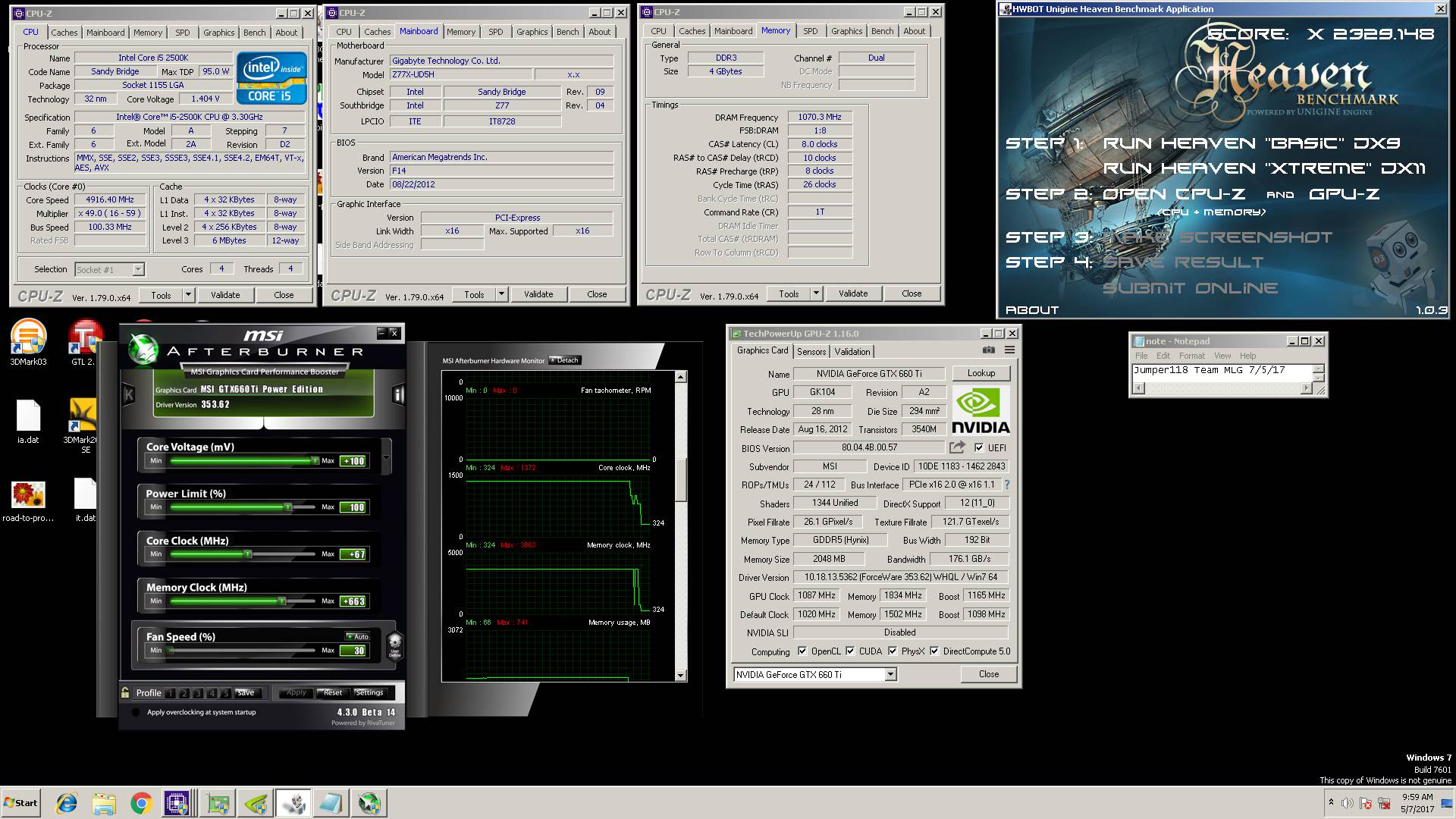Click the Bus Interface question mark icon
The image size is (1456, 819).
point(1007,485)
